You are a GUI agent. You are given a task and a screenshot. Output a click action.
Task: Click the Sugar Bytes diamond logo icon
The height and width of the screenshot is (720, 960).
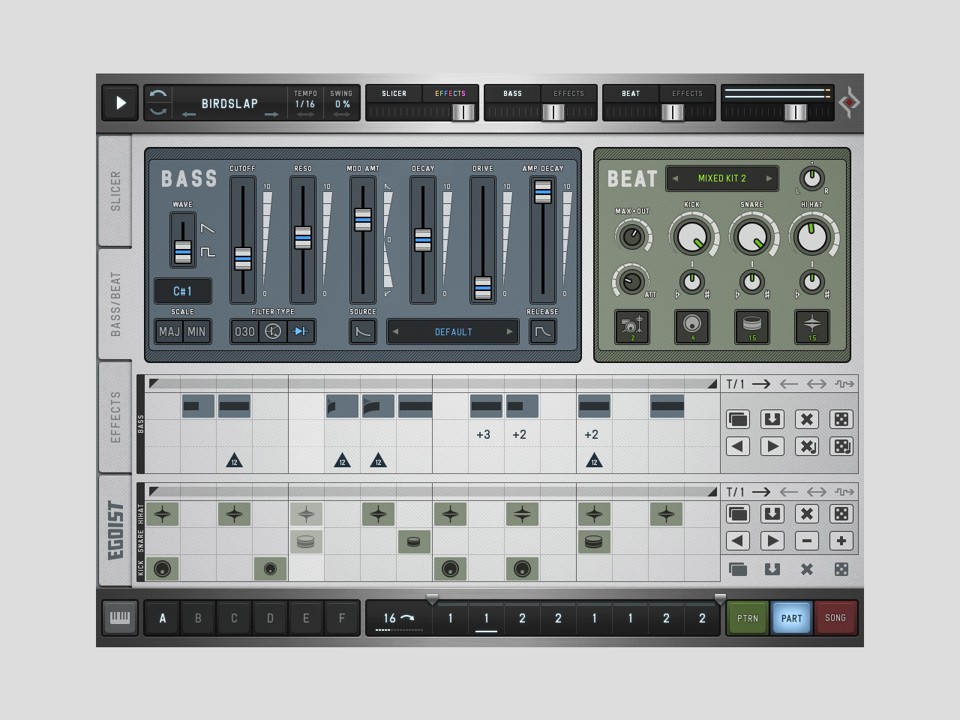coord(849,103)
